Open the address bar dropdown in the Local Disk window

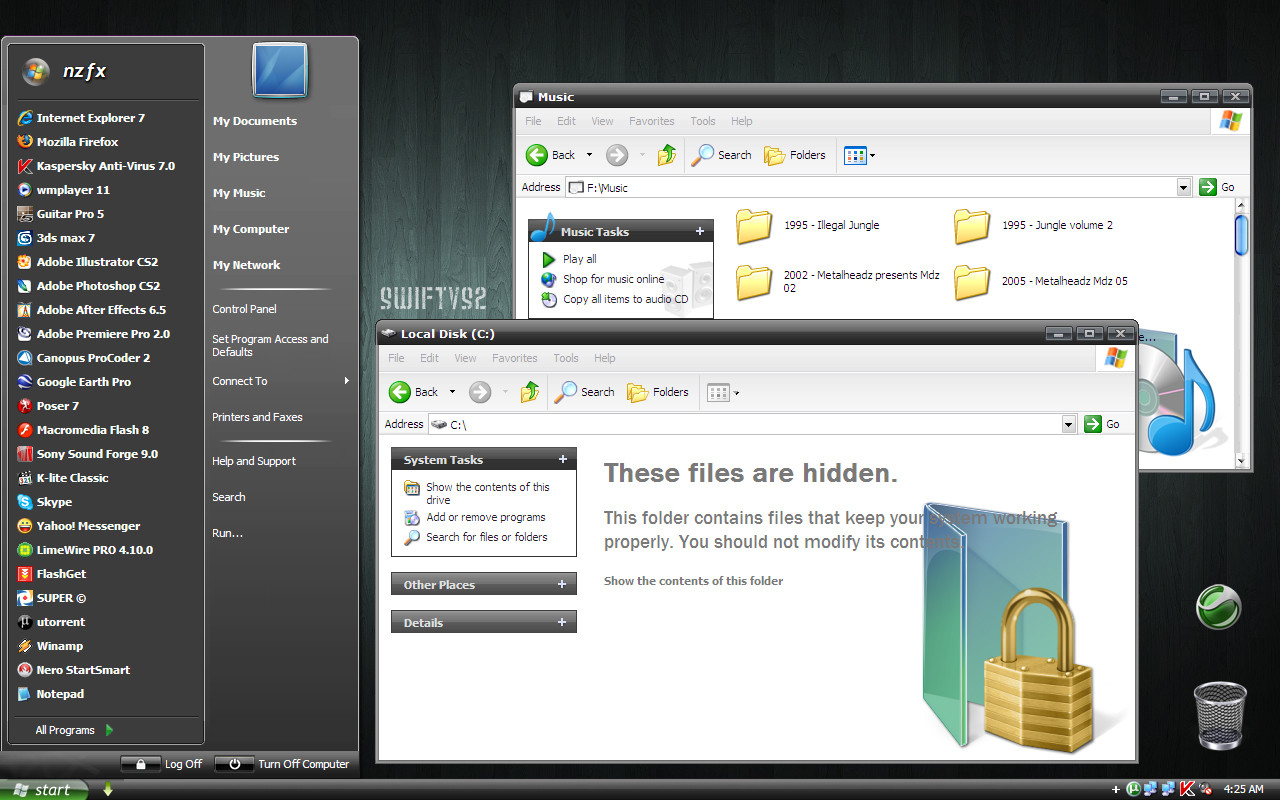click(x=1069, y=424)
